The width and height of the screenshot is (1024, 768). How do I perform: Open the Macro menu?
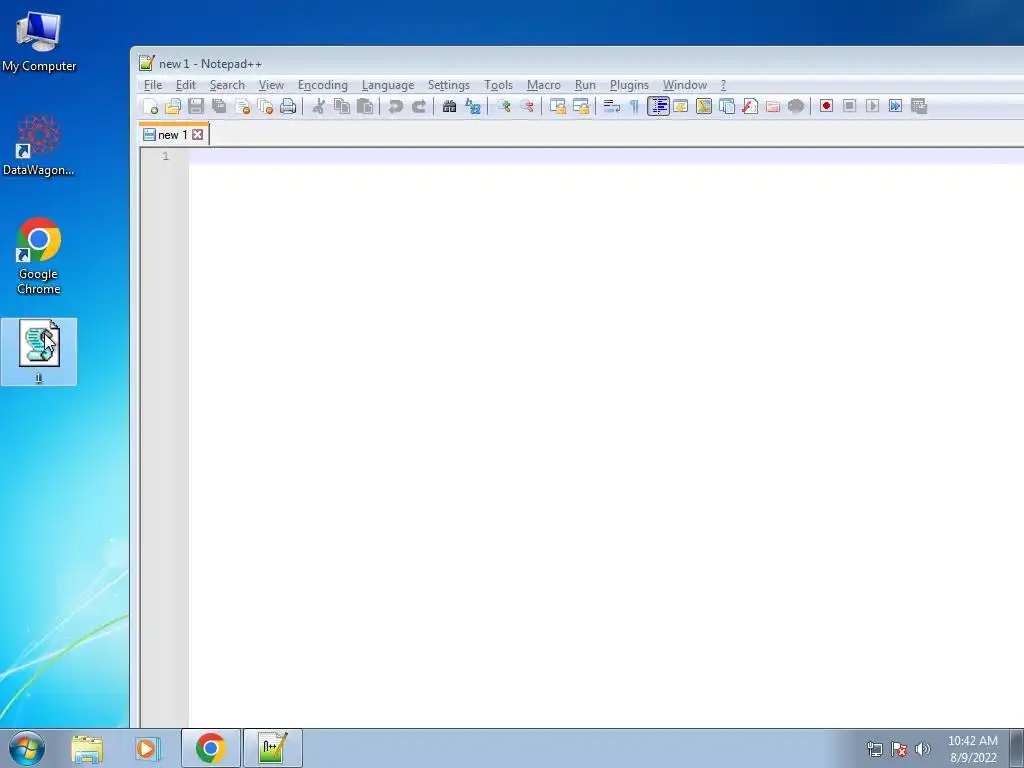click(x=543, y=86)
